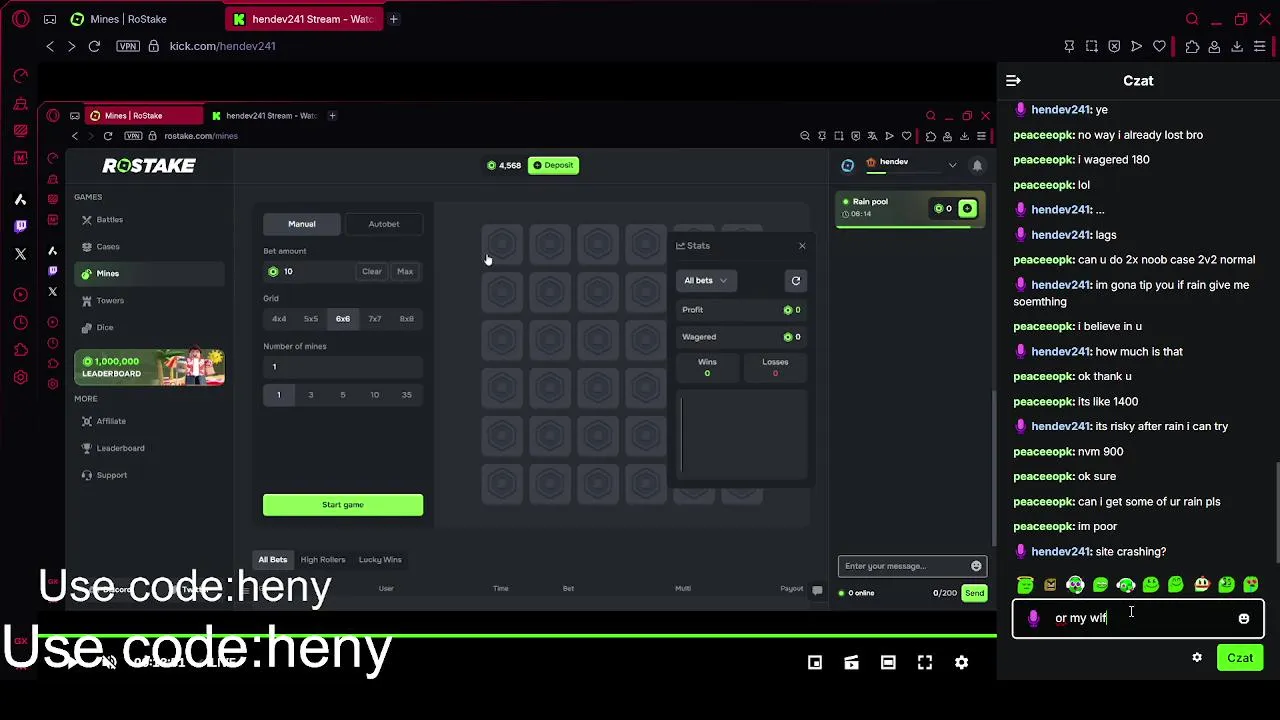Open the pinboards pin icon in outer toolbar

pos(1069,46)
